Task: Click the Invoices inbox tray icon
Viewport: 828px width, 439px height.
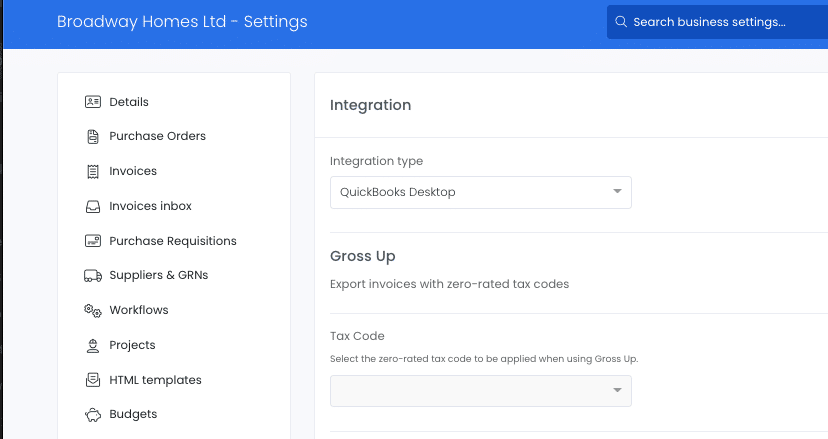Action: (93, 206)
